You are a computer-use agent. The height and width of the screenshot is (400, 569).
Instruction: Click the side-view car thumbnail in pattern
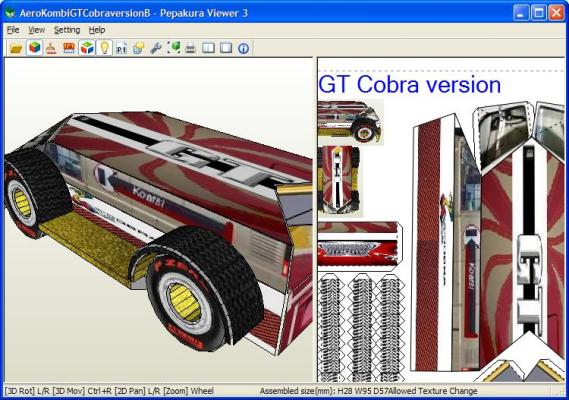coord(350,122)
